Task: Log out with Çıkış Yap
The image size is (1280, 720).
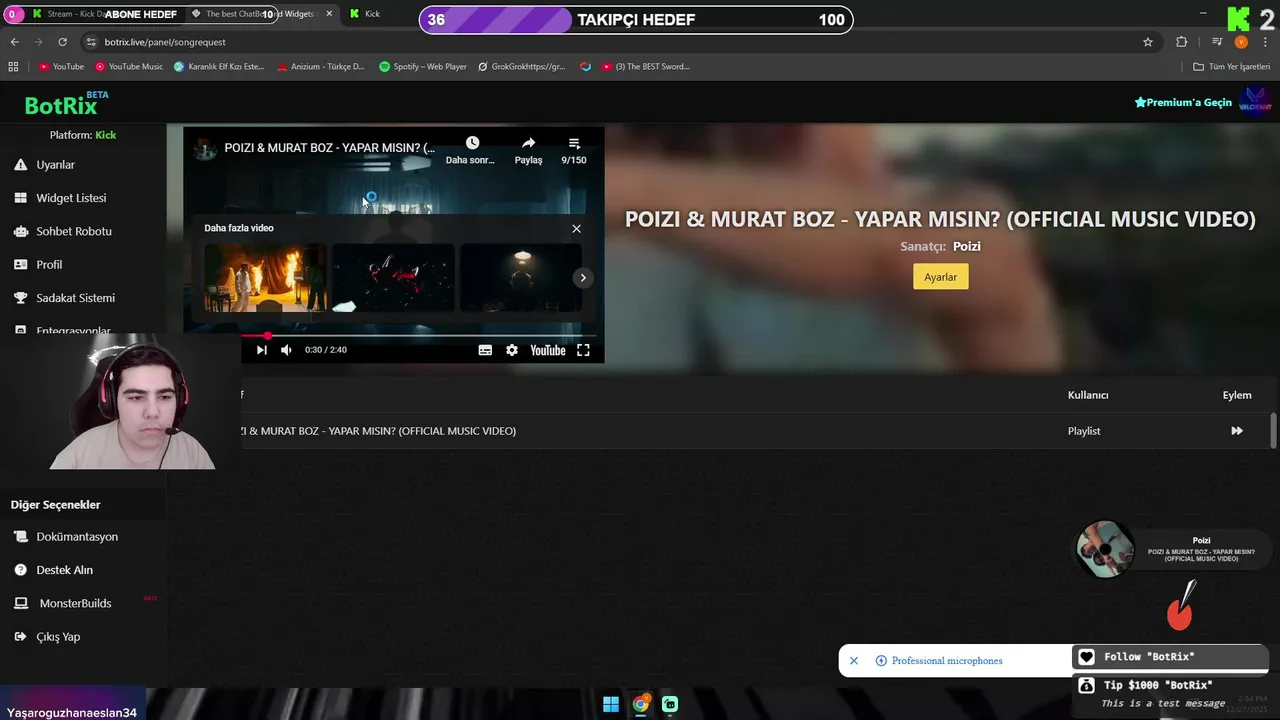Action: (58, 637)
